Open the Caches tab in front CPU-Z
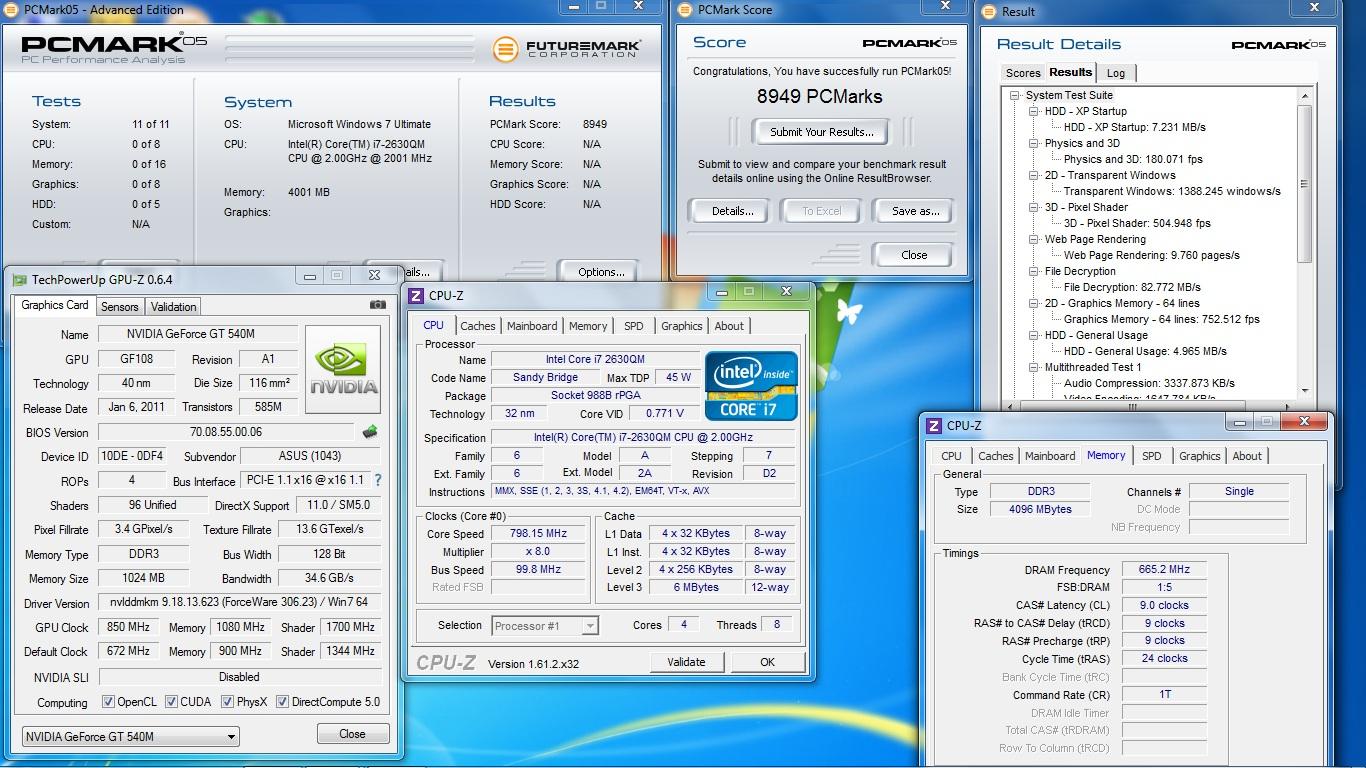The image size is (1366, 768). 478,326
